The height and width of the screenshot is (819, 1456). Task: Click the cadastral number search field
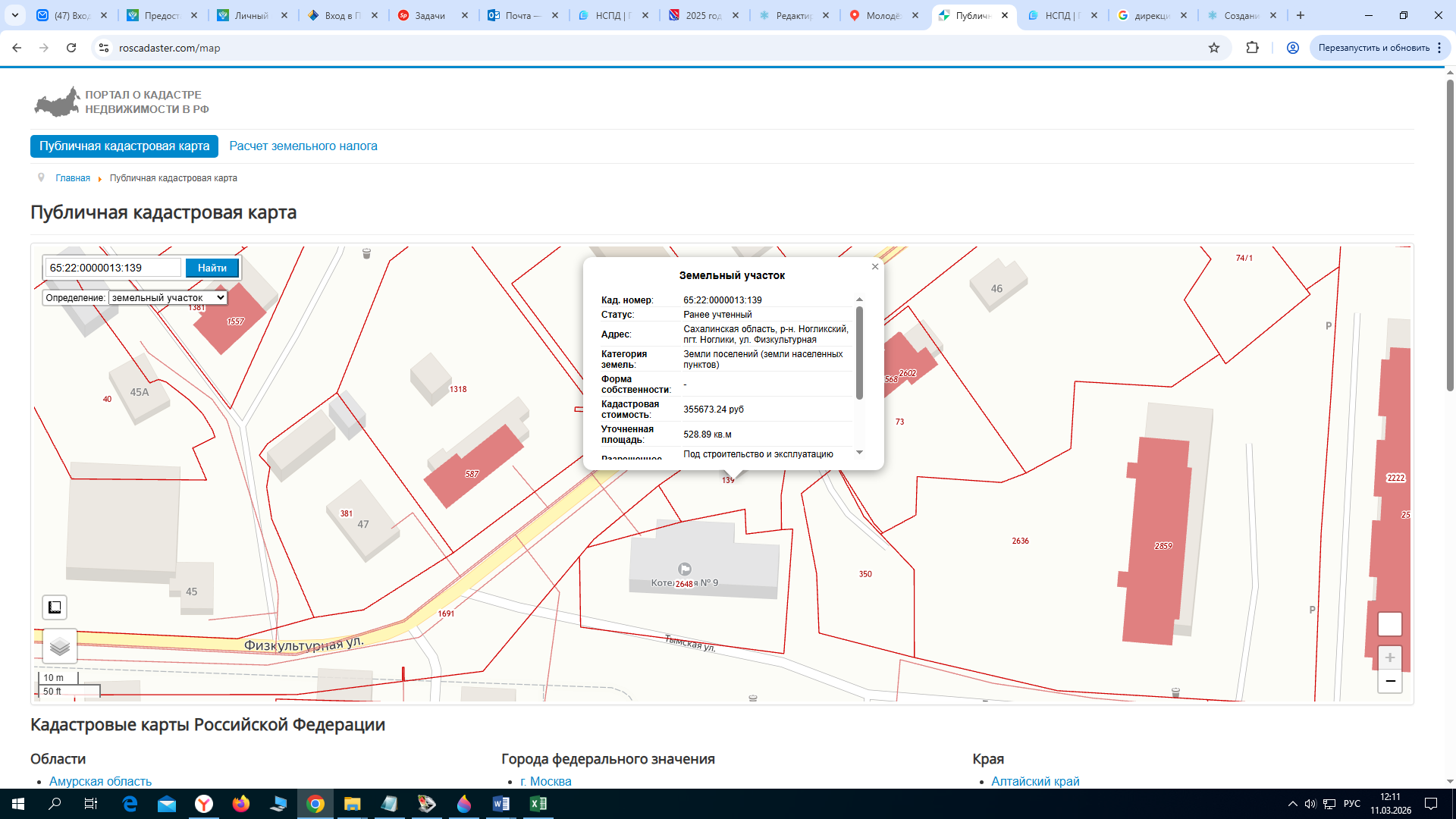[113, 268]
